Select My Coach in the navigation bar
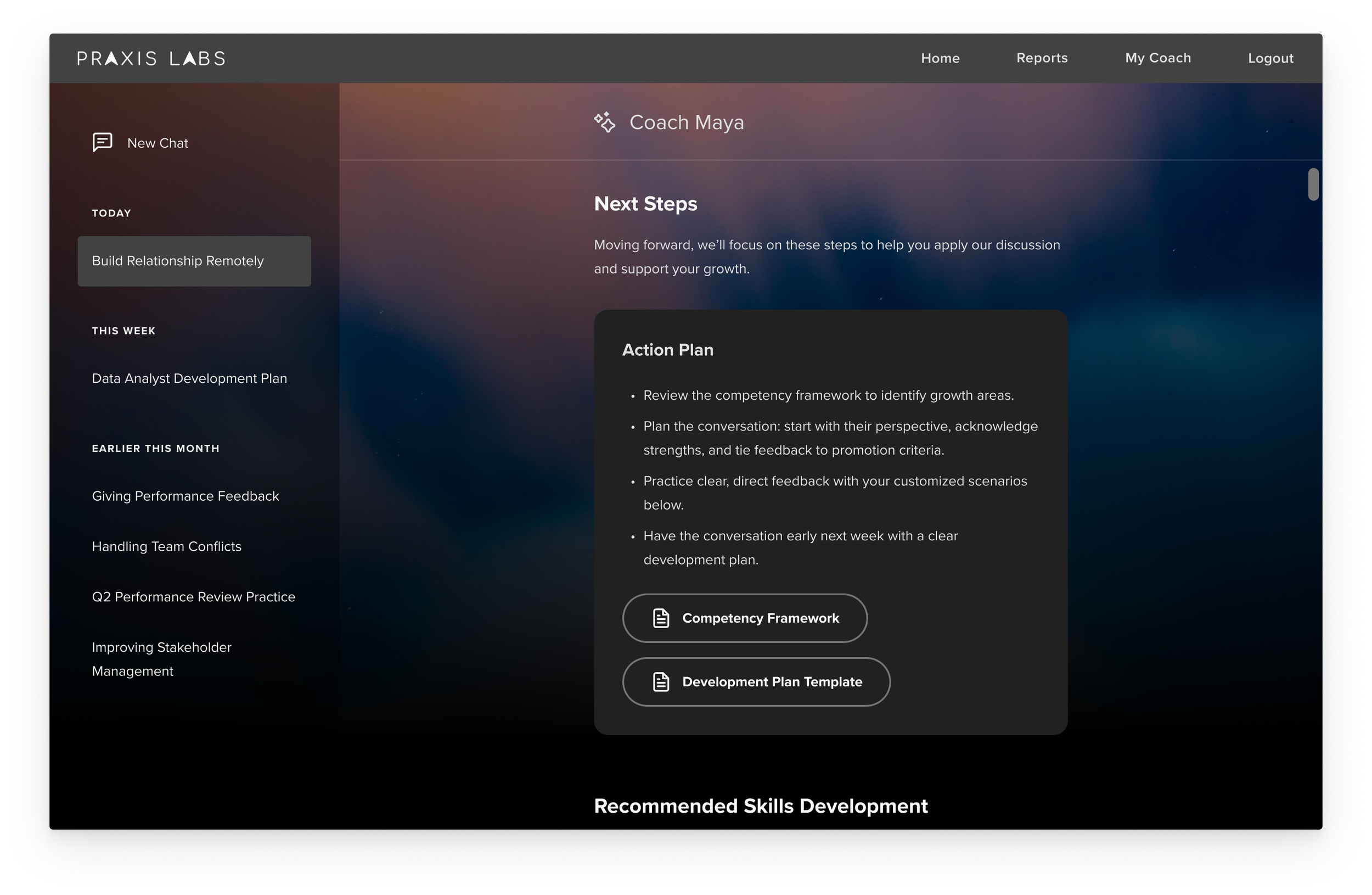 click(1157, 58)
